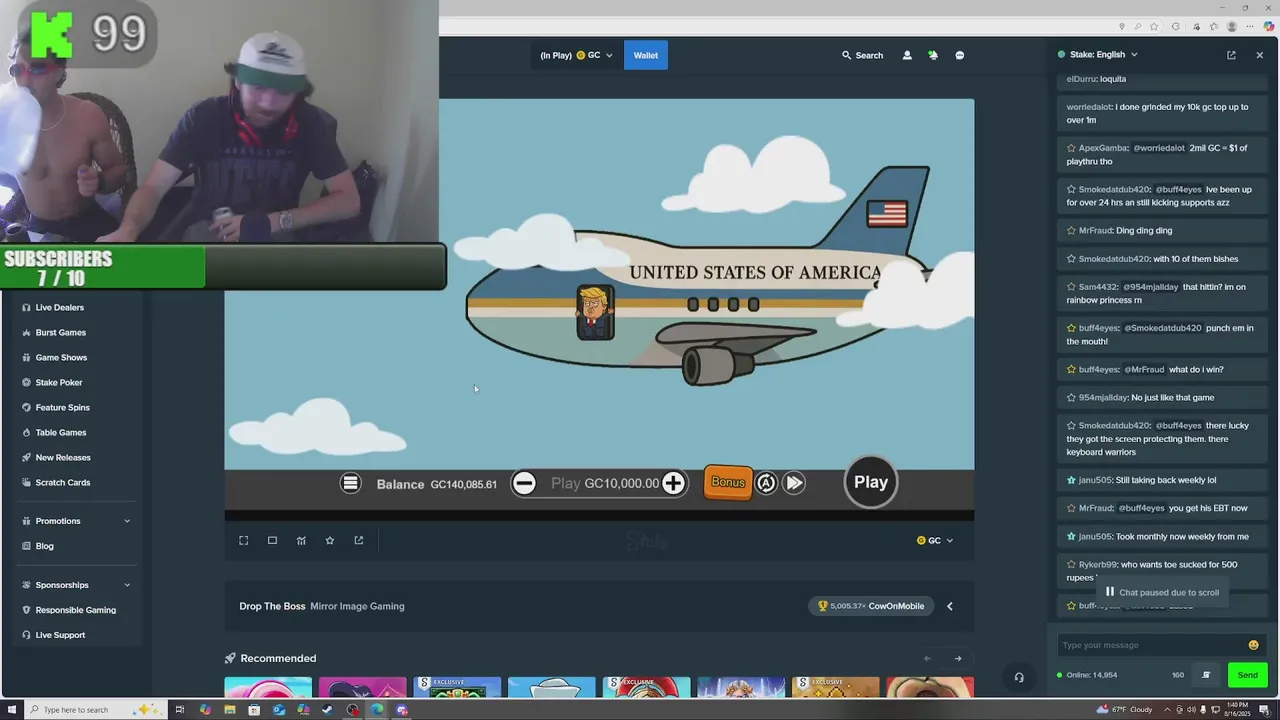The image size is (1280, 720).
Task: Close the chat panel
Action: (x=1259, y=55)
